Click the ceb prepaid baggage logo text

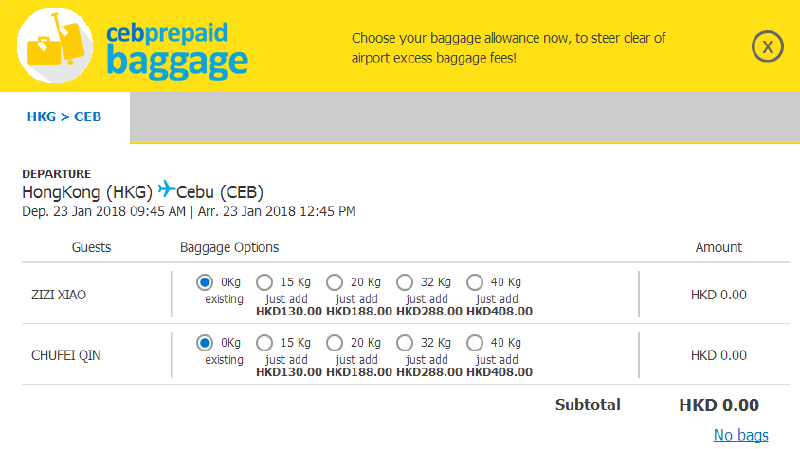pos(177,52)
